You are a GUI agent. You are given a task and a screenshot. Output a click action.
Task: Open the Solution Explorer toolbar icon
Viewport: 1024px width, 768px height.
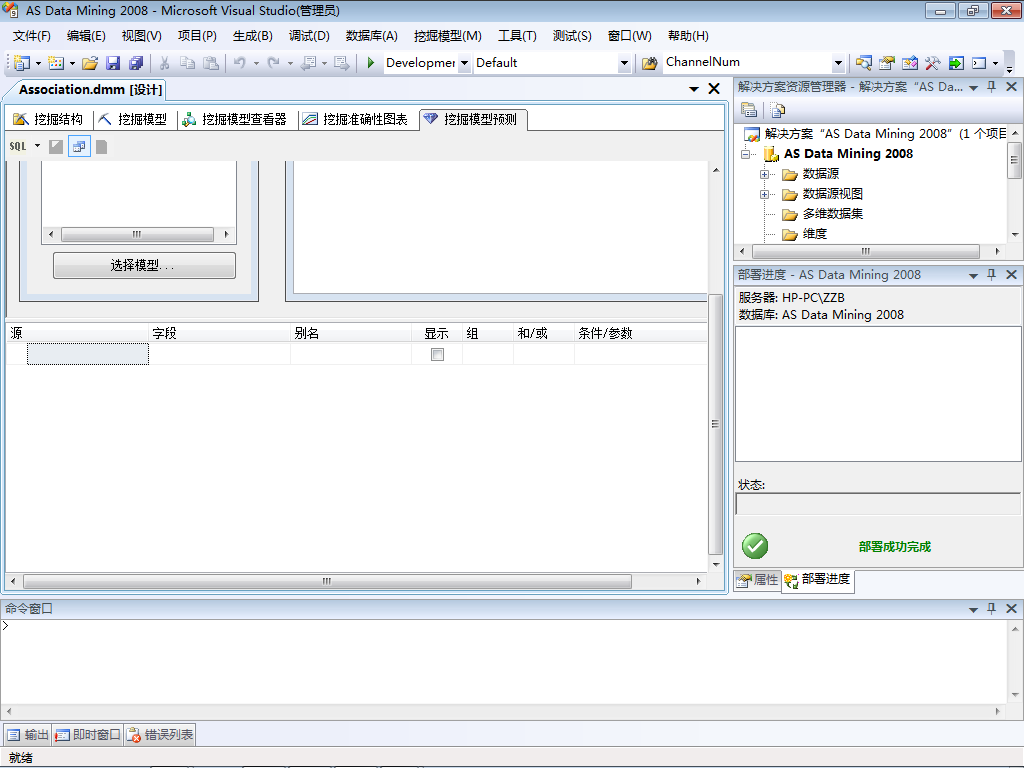pyautogui.click(x=863, y=63)
